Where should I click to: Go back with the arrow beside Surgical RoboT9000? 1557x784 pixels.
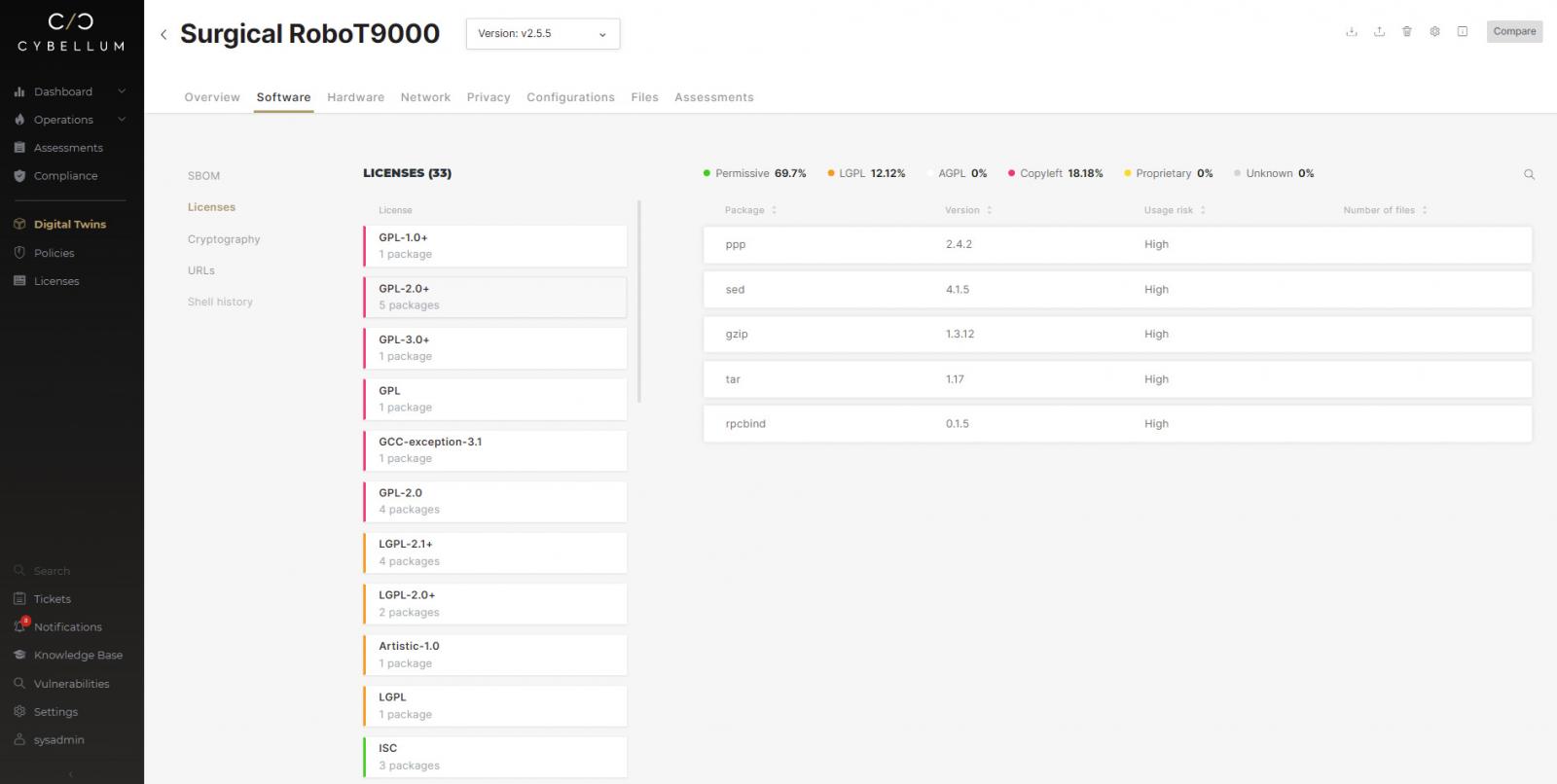click(x=163, y=35)
